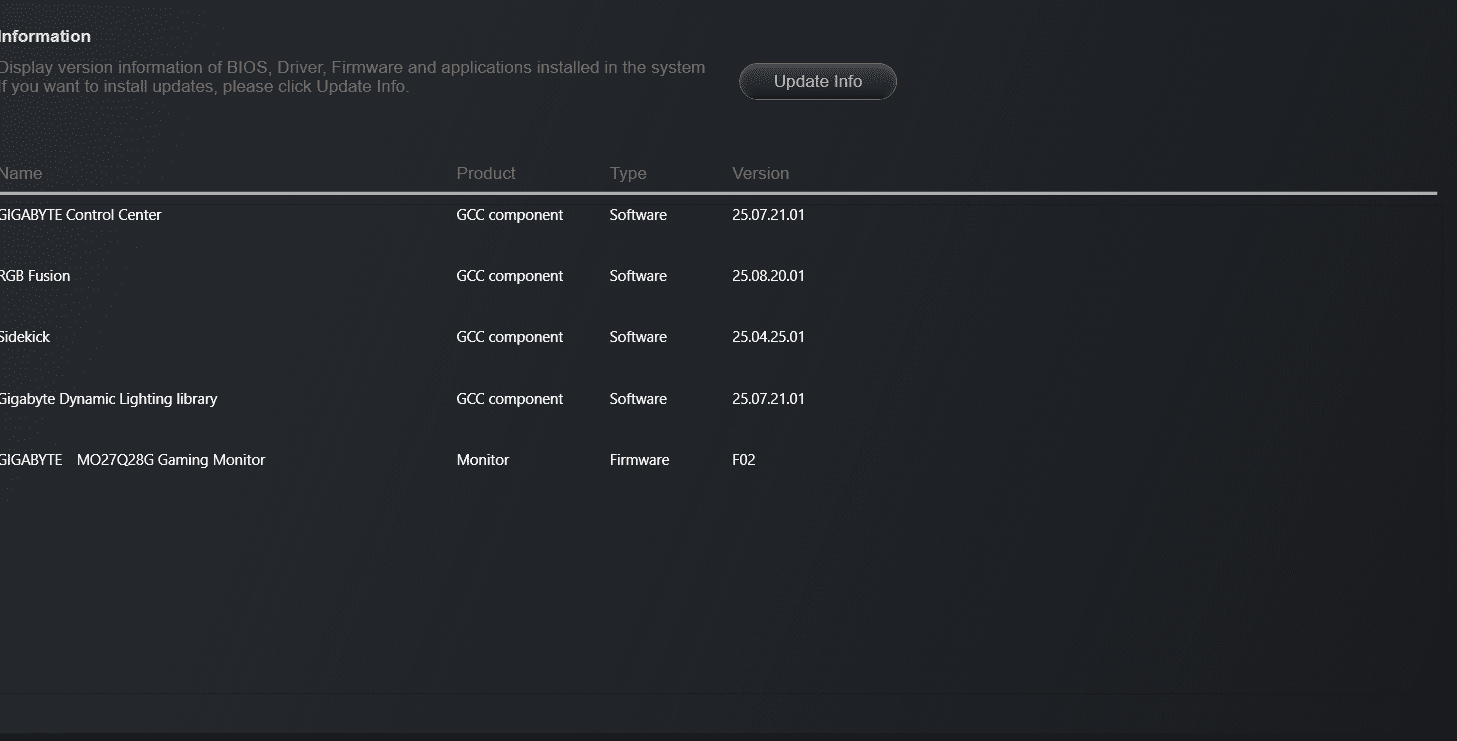This screenshot has width=1457, height=741.
Task: Click the F02 firmware version
Action: pos(744,460)
